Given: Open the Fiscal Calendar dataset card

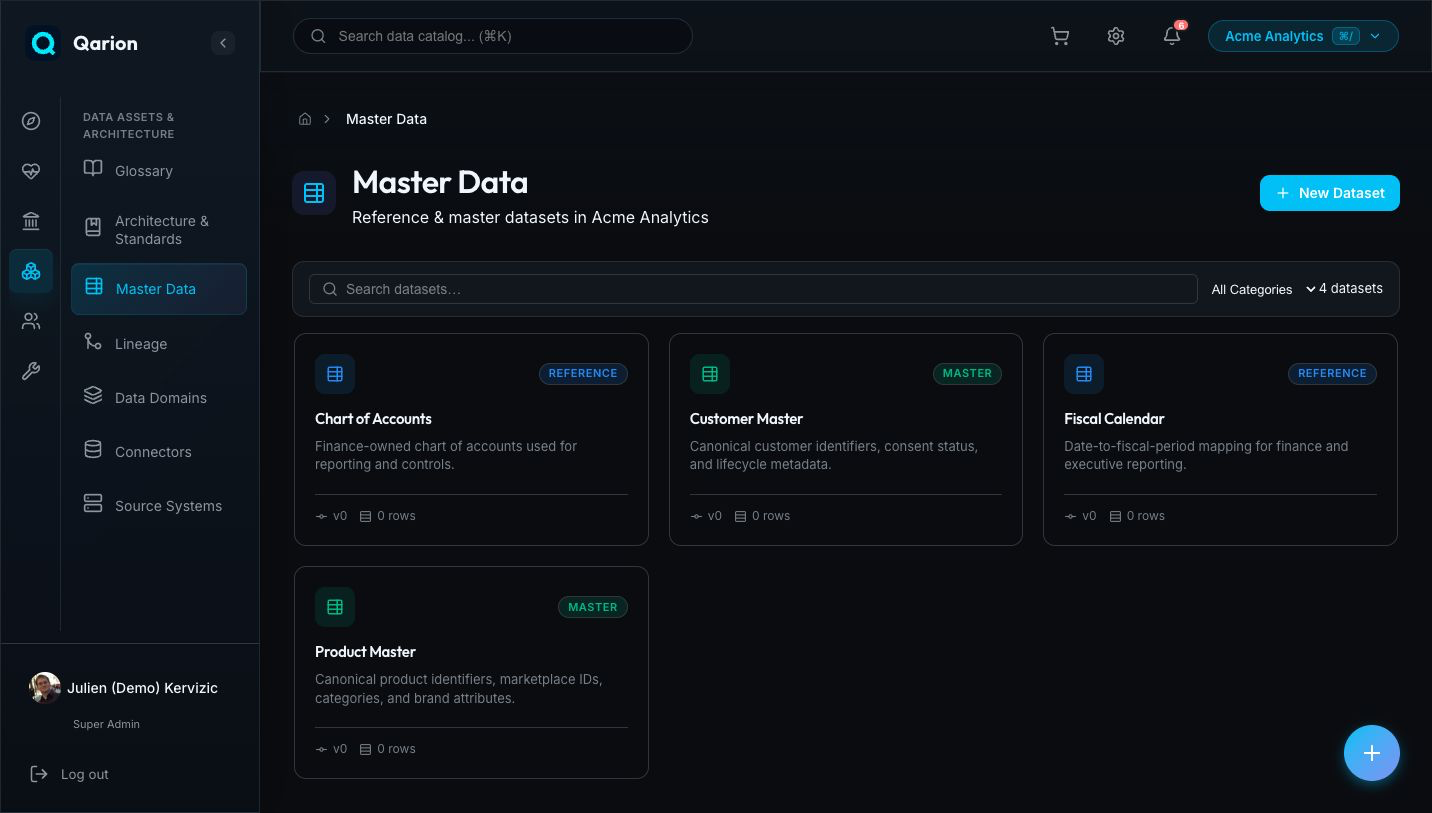Looking at the screenshot, I should (x=1220, y=440).
